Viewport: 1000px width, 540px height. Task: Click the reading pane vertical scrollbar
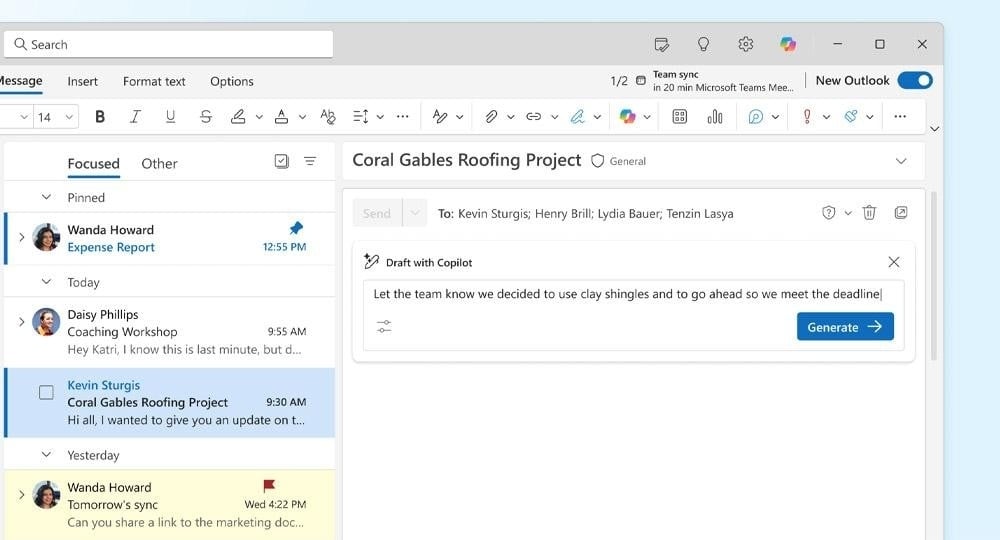pyautogui.click(x=934, y=275)
